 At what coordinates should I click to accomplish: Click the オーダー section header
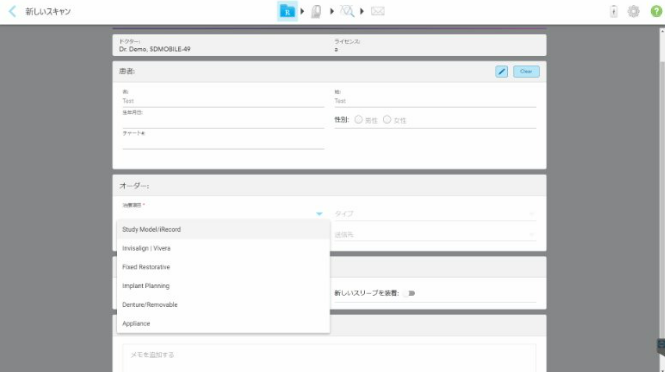click(x=329, y=186)
